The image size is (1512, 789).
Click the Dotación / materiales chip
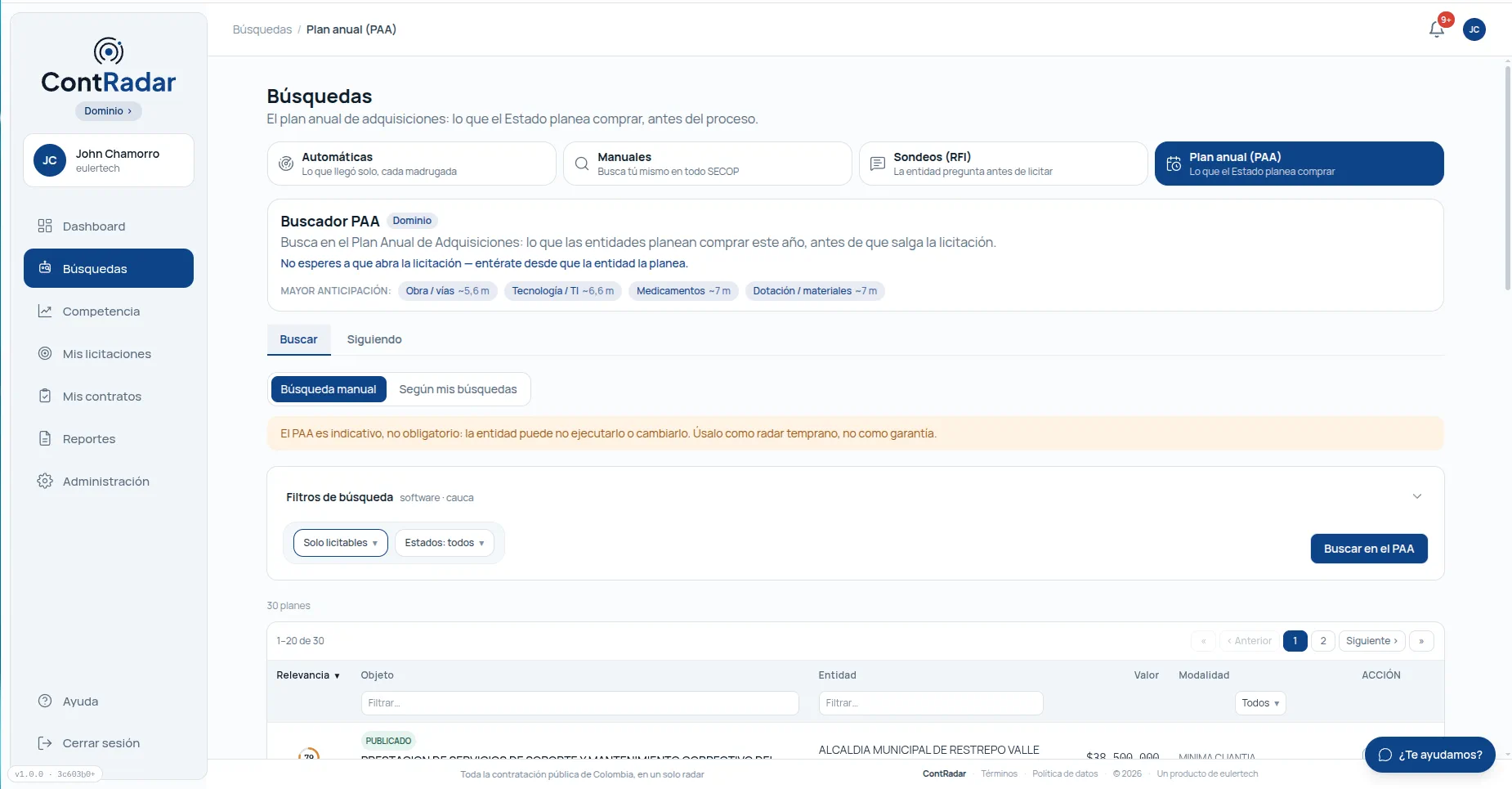[815, 291]
